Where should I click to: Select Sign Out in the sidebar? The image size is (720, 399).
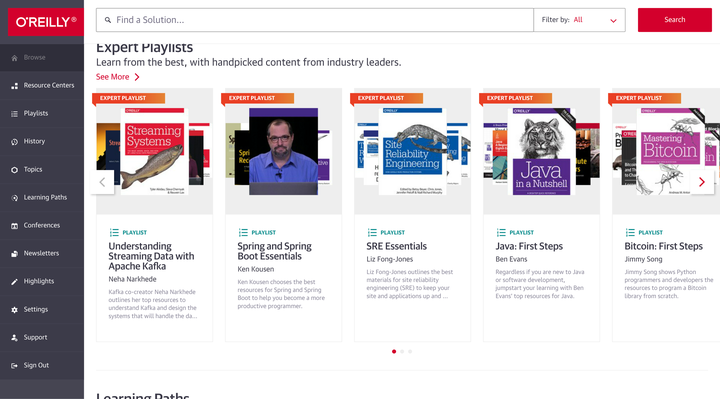42,365
